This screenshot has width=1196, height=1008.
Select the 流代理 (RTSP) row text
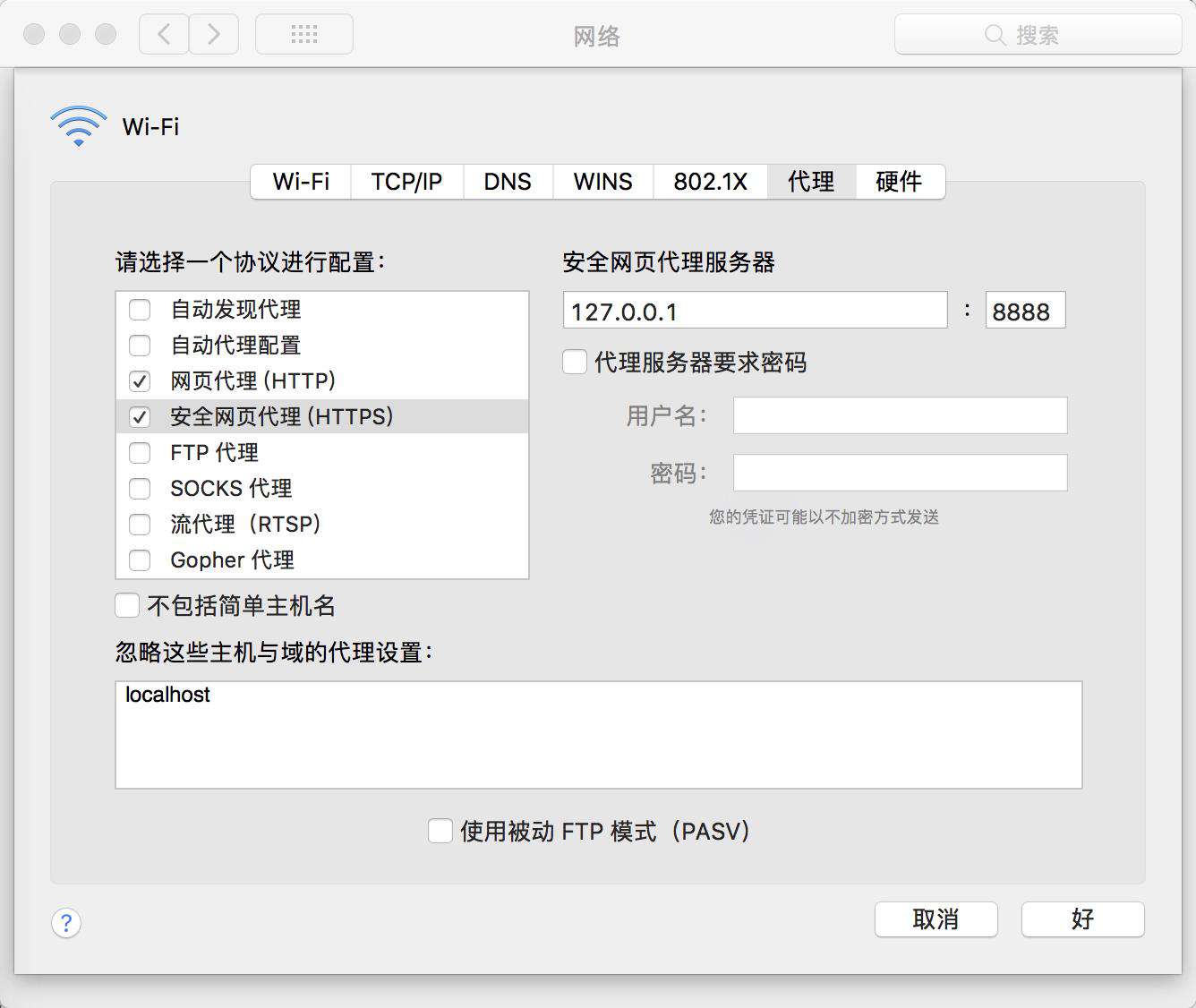pyautogui.click(x=246, y=525)
